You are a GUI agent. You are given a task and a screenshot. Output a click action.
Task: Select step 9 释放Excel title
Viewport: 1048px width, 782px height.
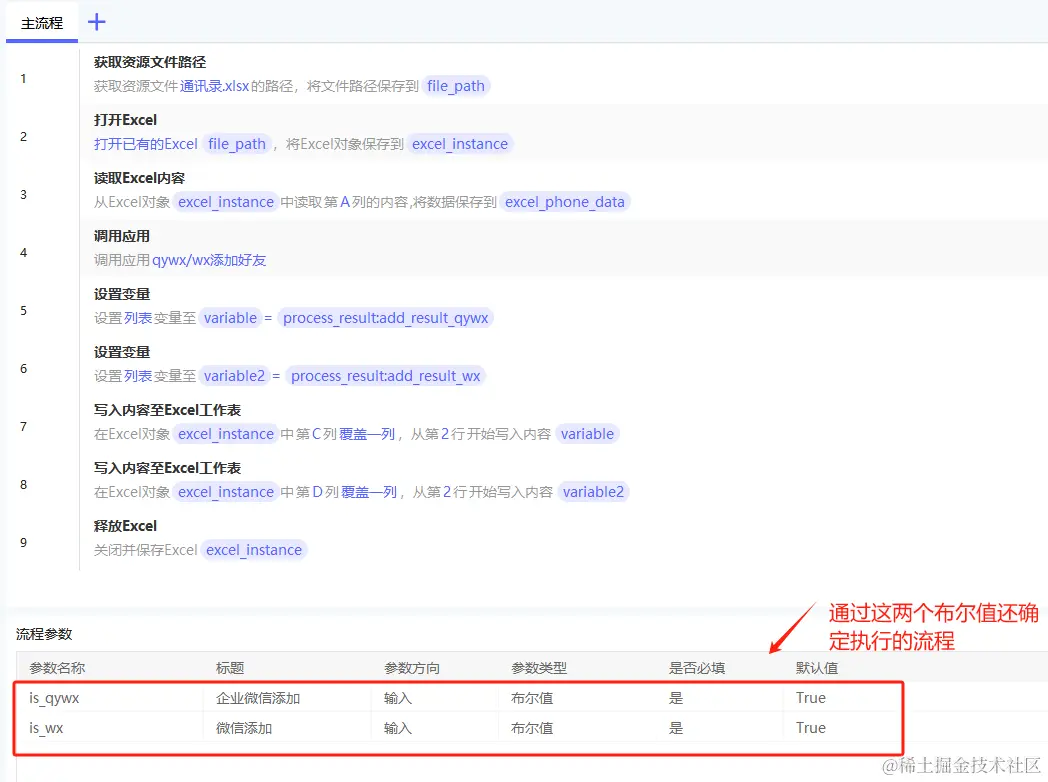[x=125, y=527]
